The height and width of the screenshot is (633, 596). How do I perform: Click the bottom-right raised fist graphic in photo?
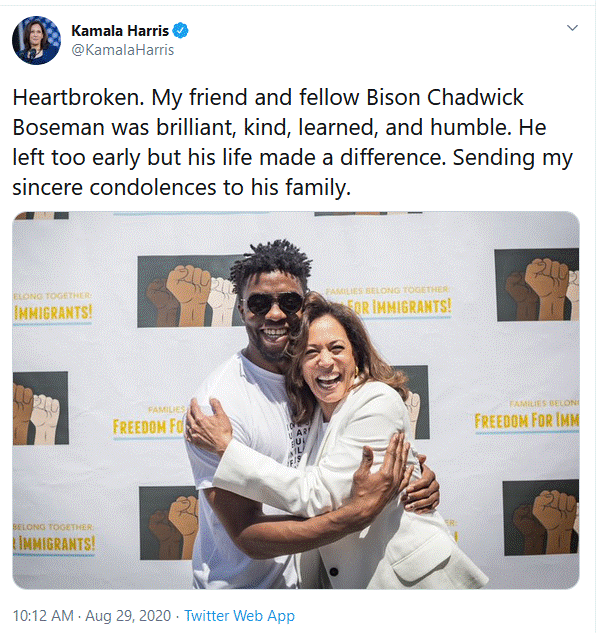click(x=541, y=517)
